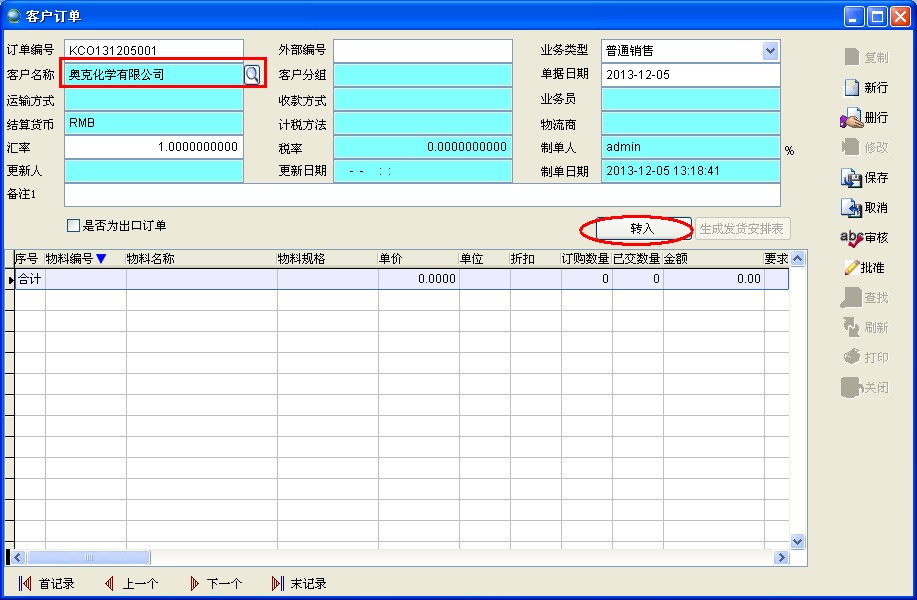Viewport: 917px width, 600px height.
Task: Click the 删行 (delete row) icon
Action: 851,118
